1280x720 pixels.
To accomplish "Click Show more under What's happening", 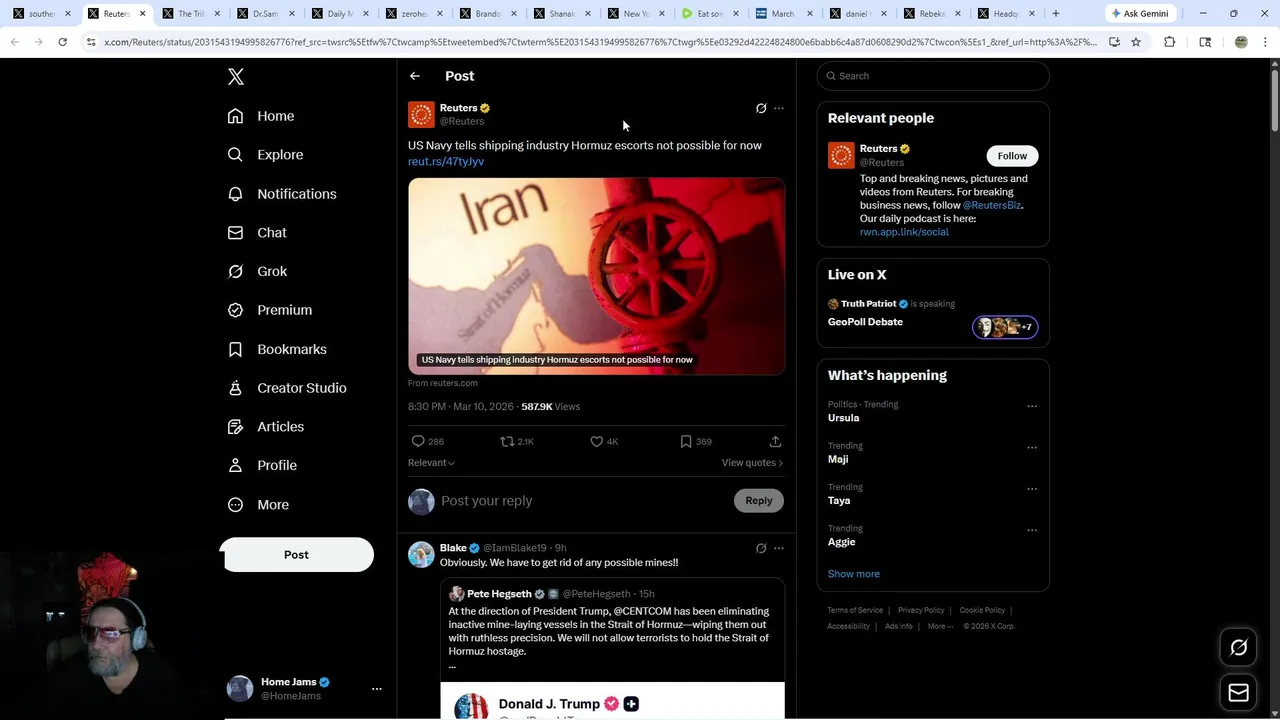I will point(854,574).
